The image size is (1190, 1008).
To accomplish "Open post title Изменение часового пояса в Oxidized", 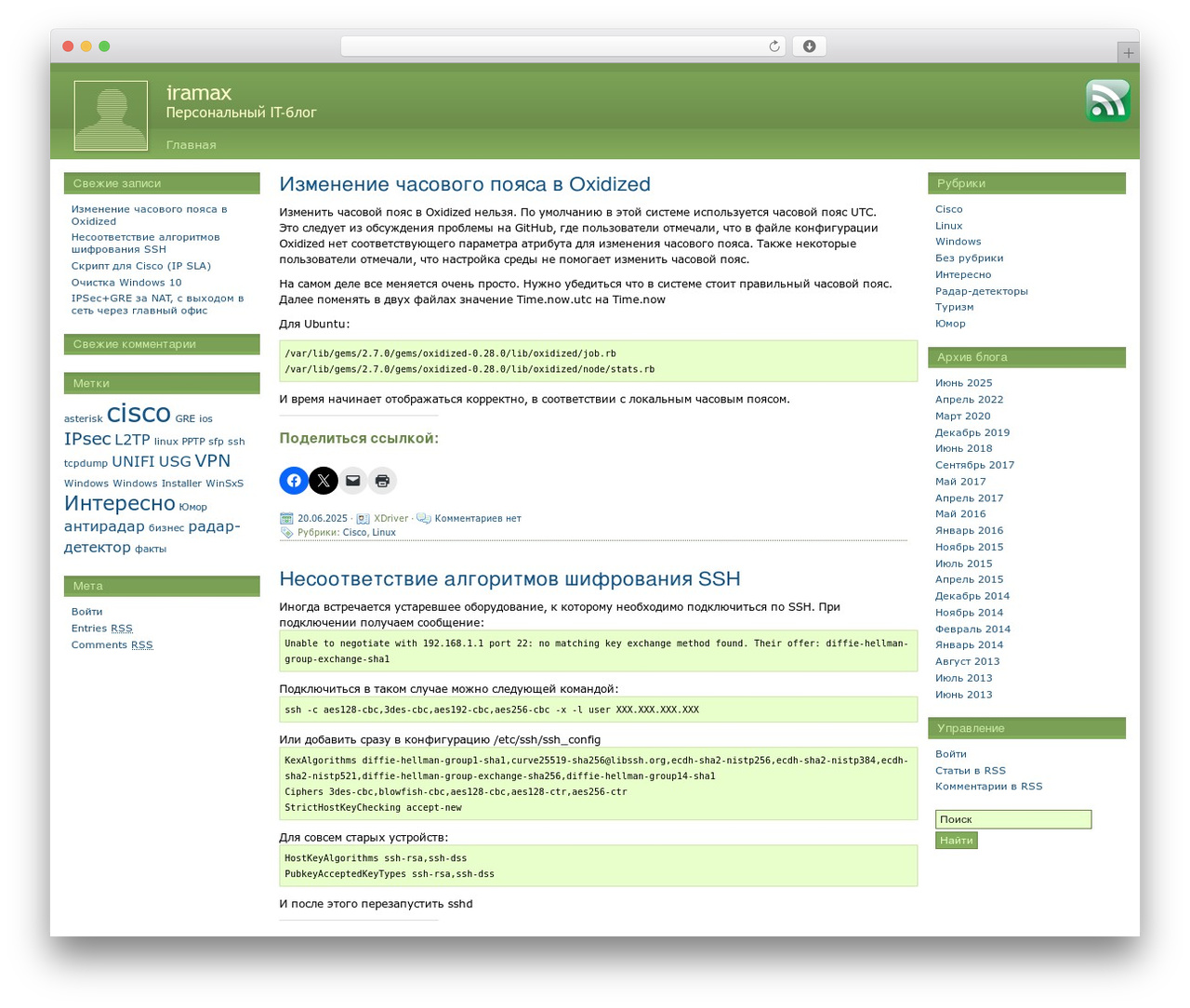I will tap(465, 184).
